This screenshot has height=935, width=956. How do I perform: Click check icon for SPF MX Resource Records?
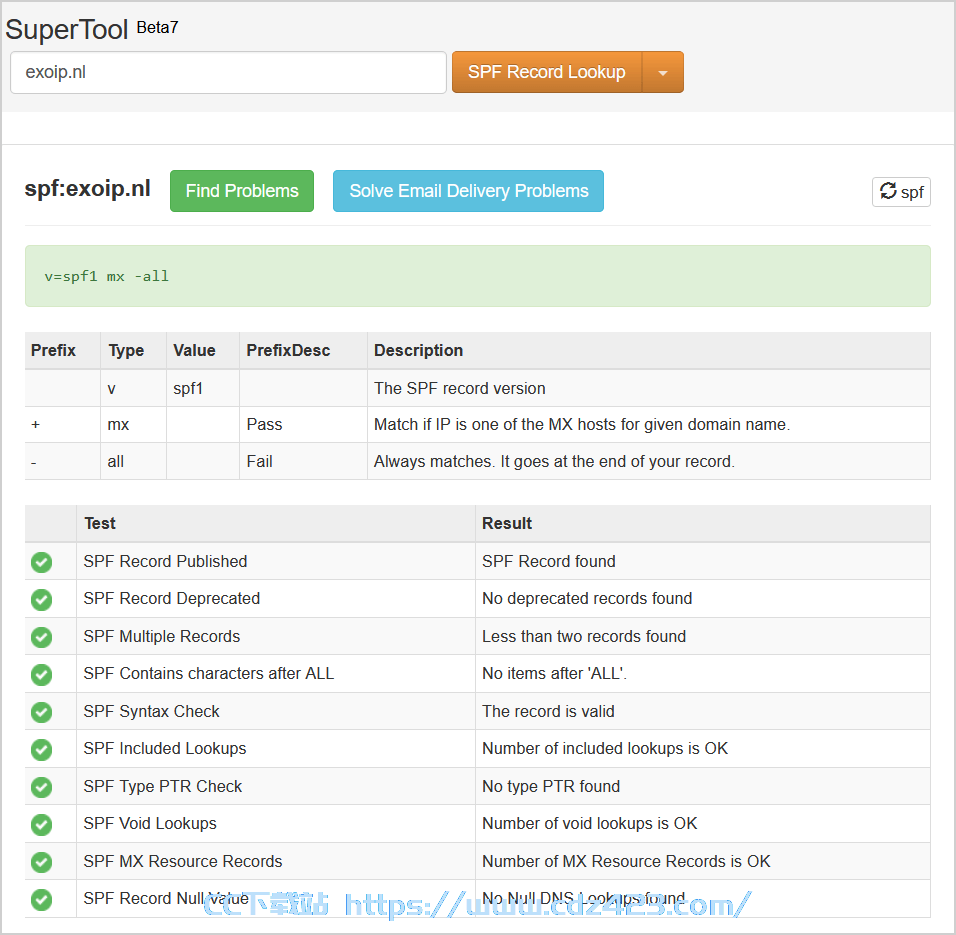click(x=41, y=862)
